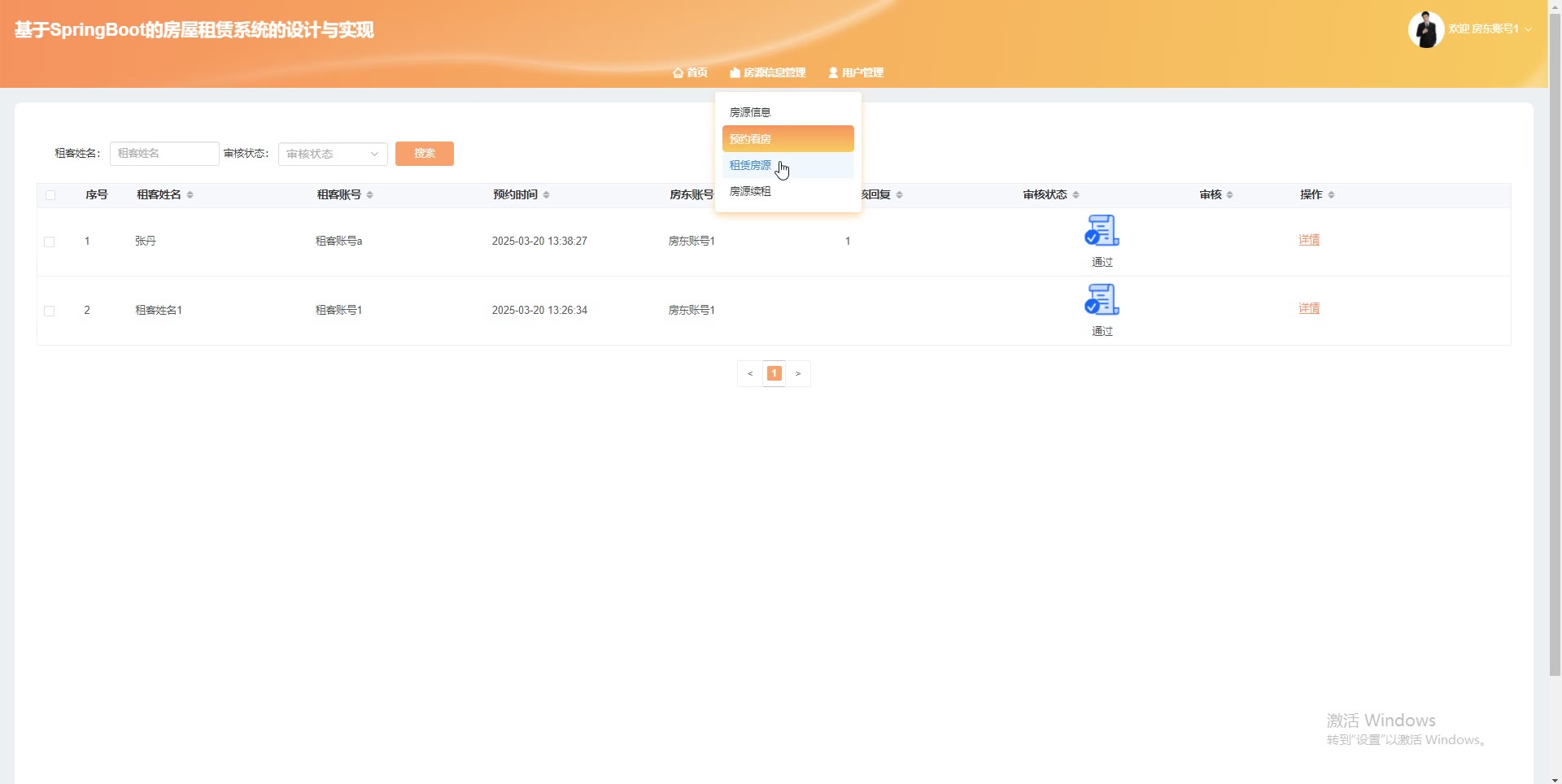This screenshot has width=1562, height=784.
Task: Click the 2025-03-20 13:26:34 appointment time
Action: (x=539, y=310)
